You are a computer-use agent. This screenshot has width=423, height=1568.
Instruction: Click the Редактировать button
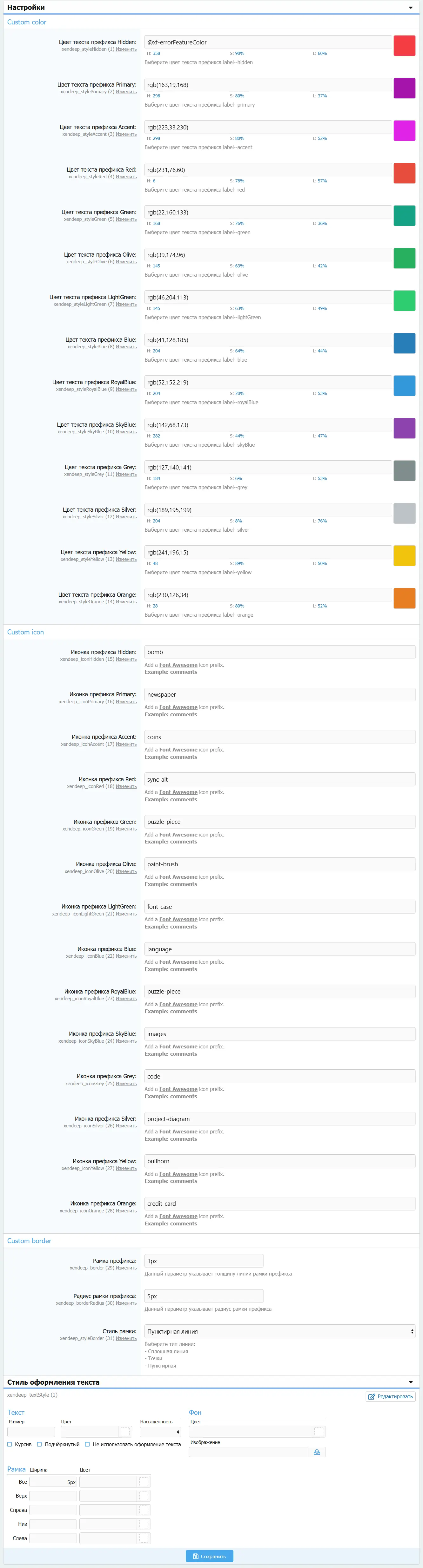coord(391,1396)
